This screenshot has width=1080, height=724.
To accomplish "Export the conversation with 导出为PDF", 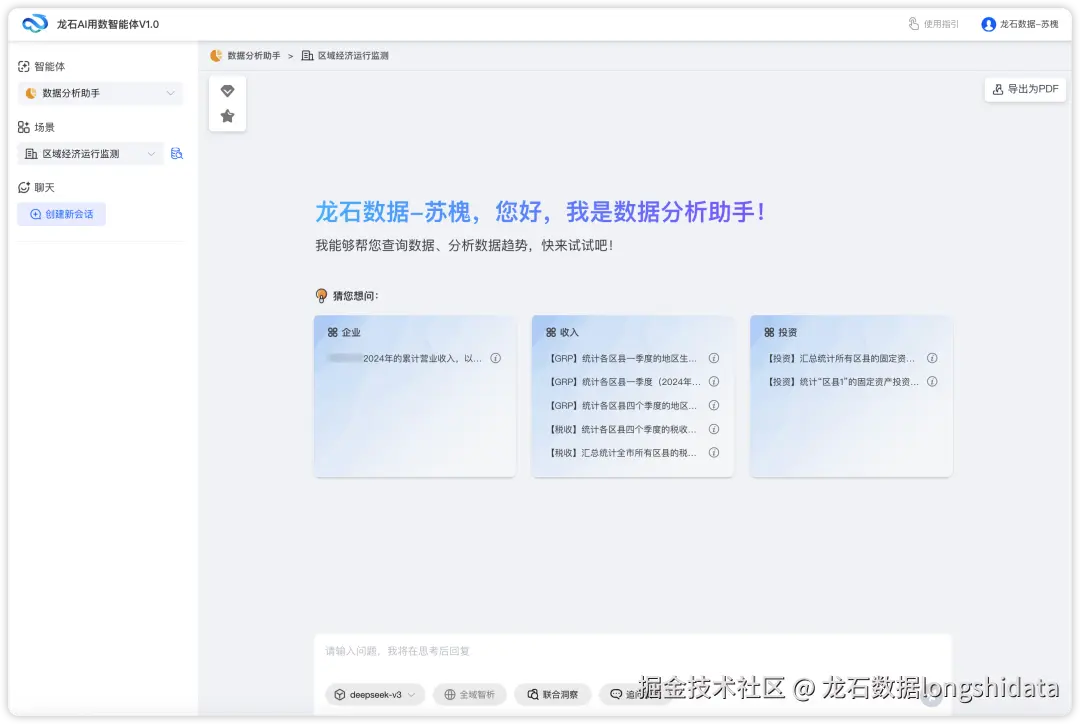I will point(1025,90).
